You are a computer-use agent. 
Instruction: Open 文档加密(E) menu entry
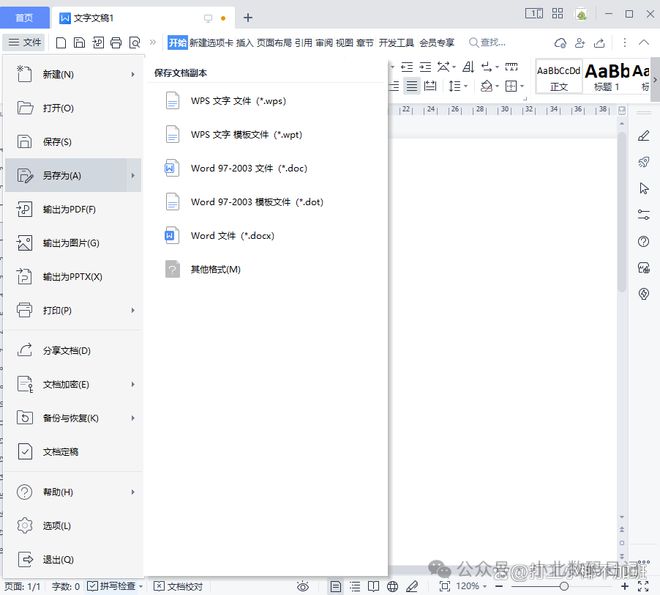click(73, 384)
